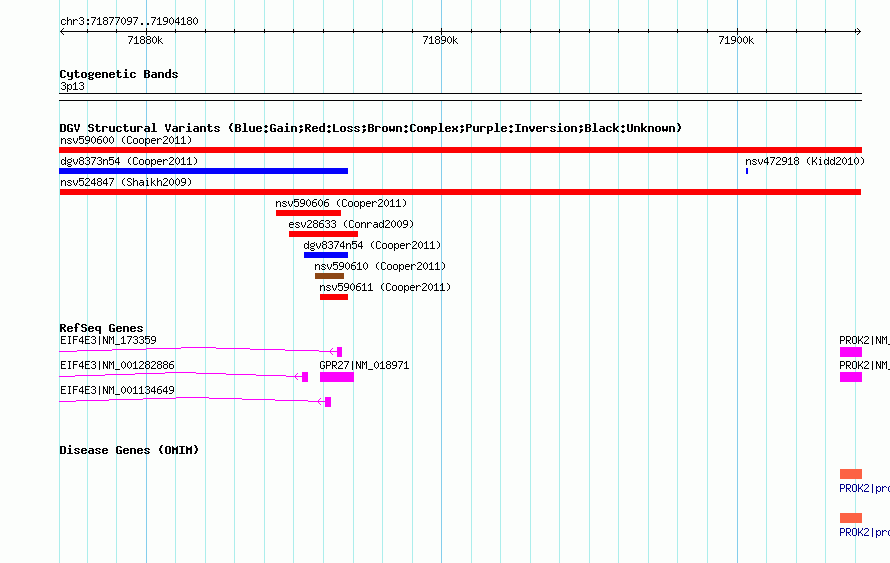Open the upper PROK2 OMIM disease link
The width and height of the screenshot is (890, 563).
point(864,488)
